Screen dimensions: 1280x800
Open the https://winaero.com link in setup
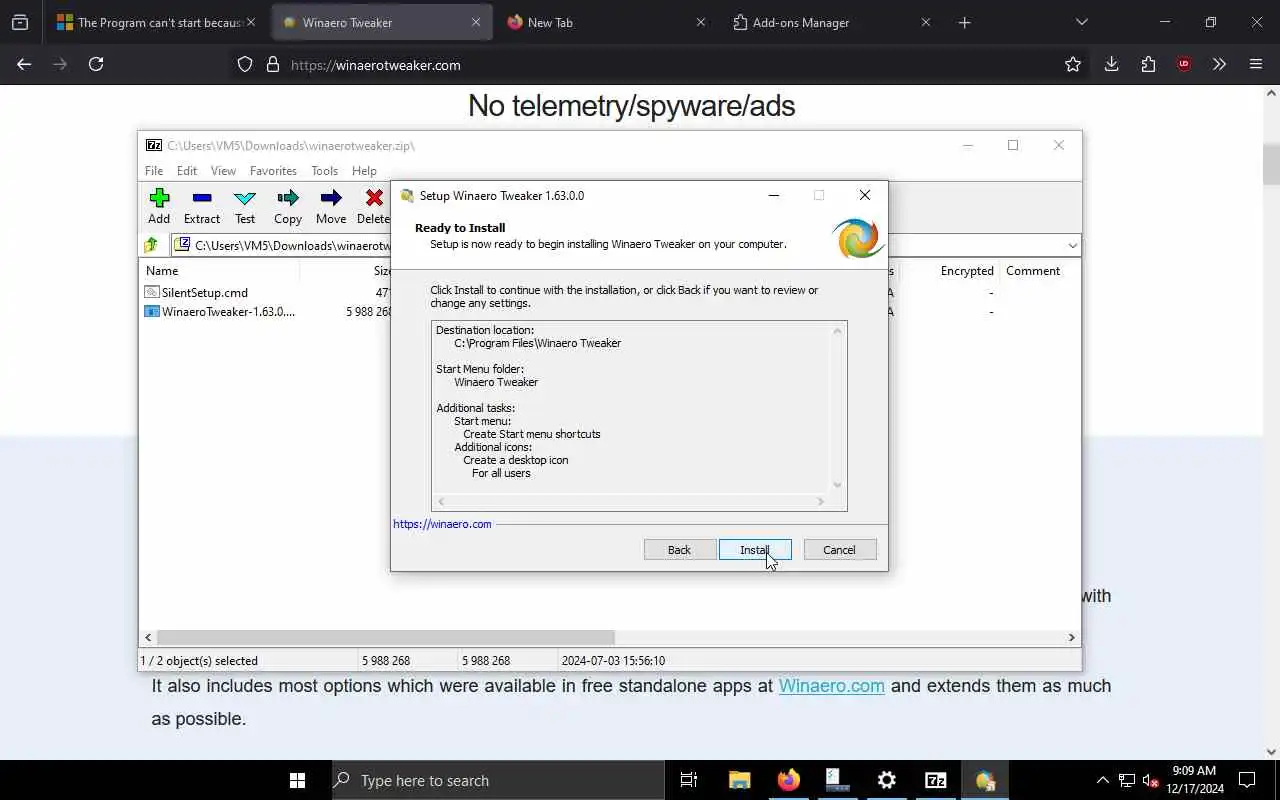click(x=442, y=524)
